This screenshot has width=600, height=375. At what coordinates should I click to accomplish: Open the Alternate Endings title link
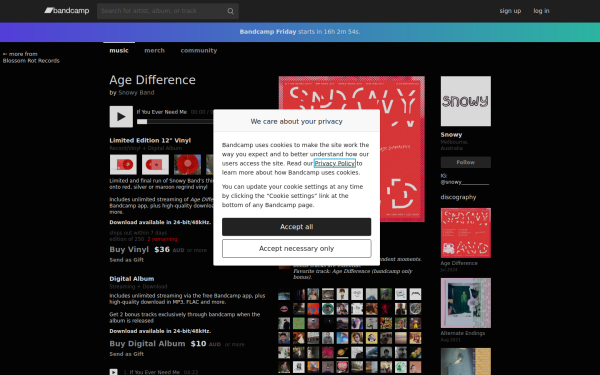tap(463, 333)
